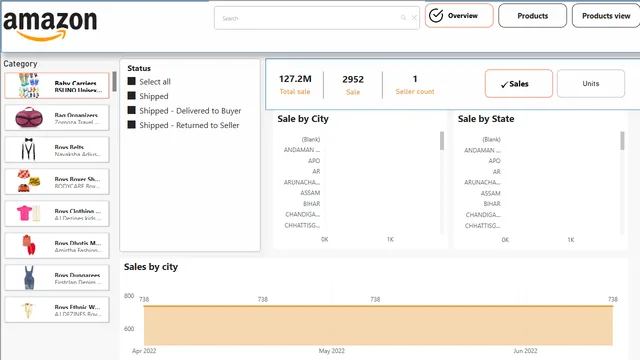This screenshot has height=360, width=640.
Task: Toggle Shipped - Returned to Seller checkbox
Action: [x=131, y=124]
